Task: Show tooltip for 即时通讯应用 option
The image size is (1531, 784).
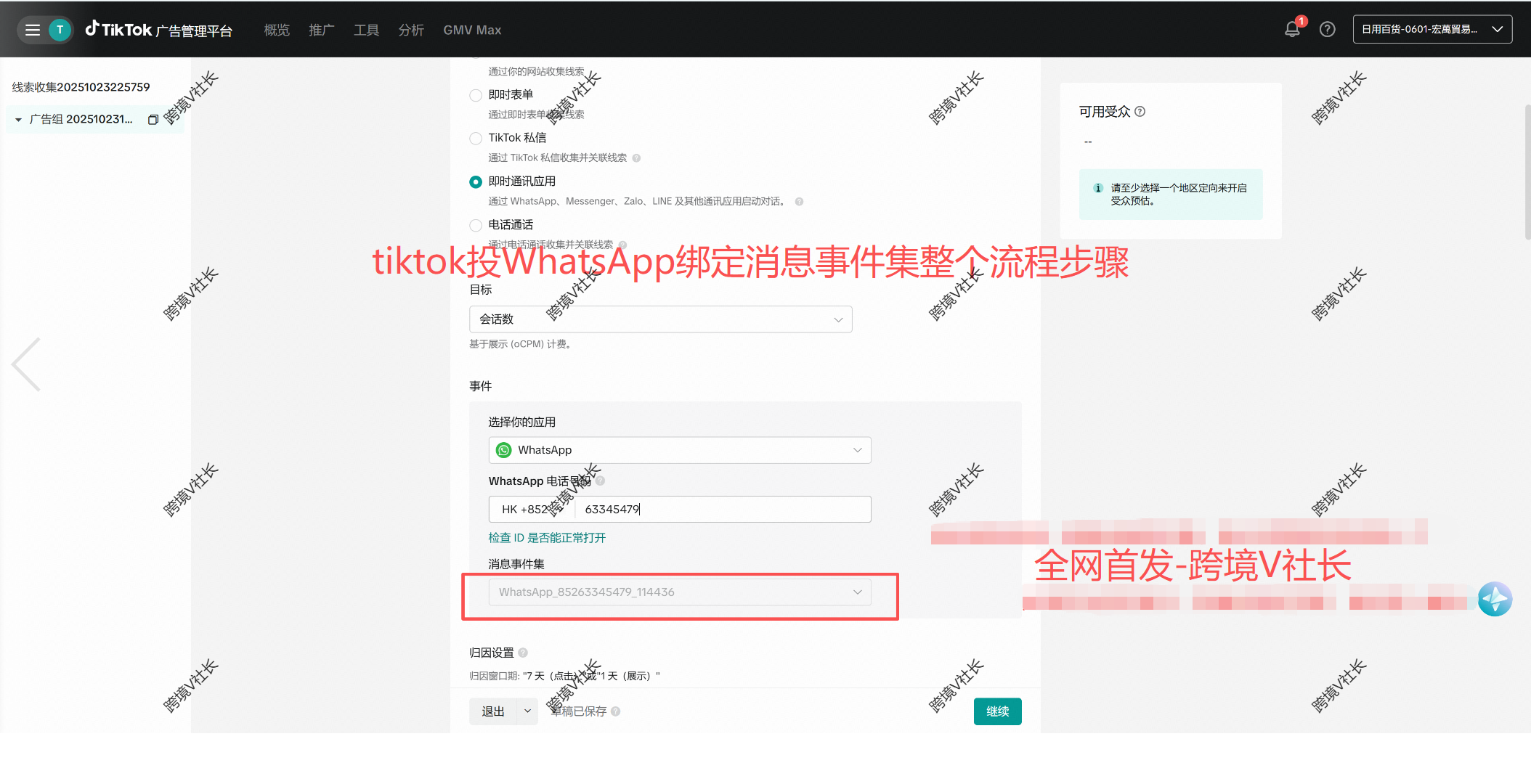Action: 799,202
